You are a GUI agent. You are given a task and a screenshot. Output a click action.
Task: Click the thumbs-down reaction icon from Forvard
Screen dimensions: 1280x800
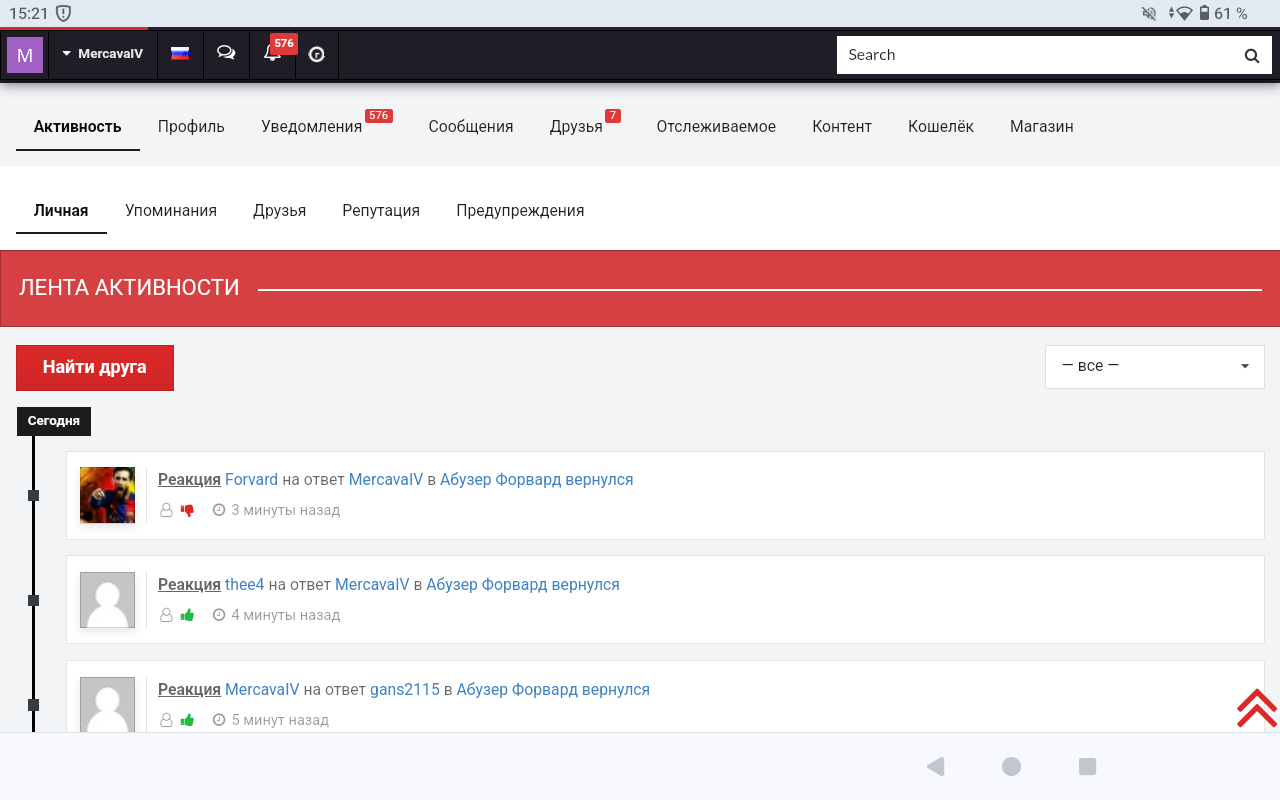pos(187,510)
